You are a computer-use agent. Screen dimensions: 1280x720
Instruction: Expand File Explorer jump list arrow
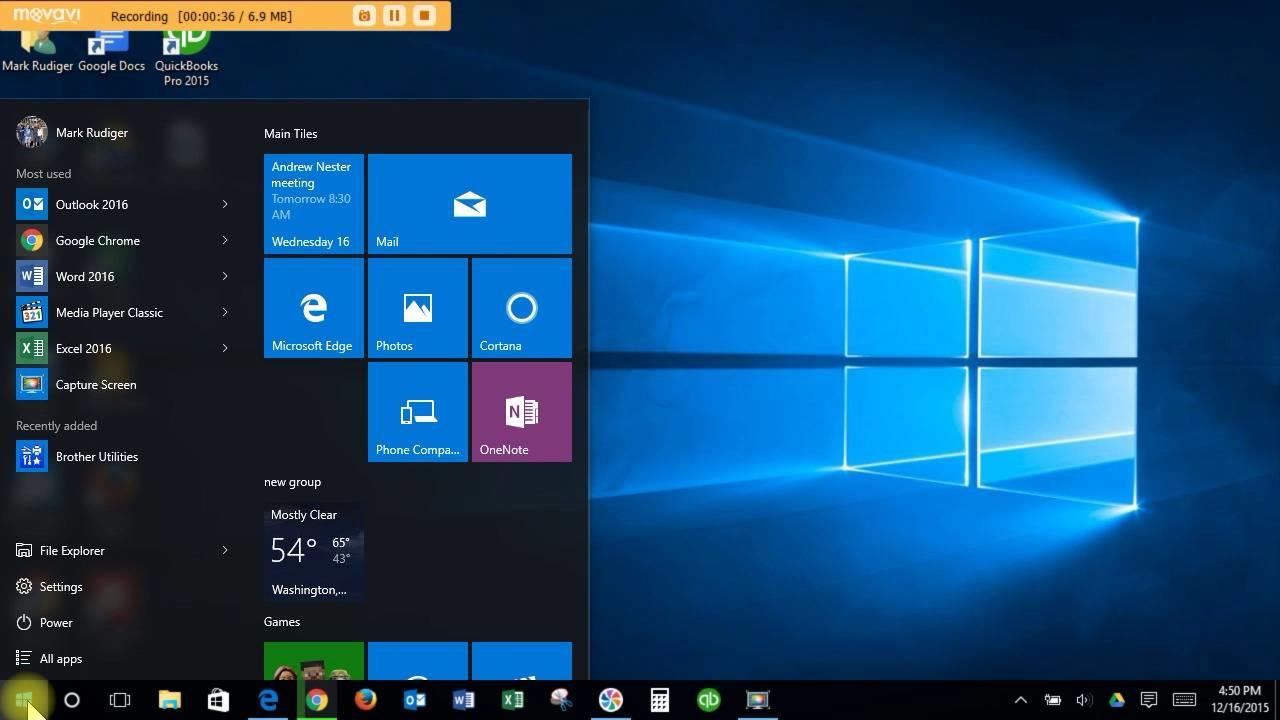(x=225, y=550)
